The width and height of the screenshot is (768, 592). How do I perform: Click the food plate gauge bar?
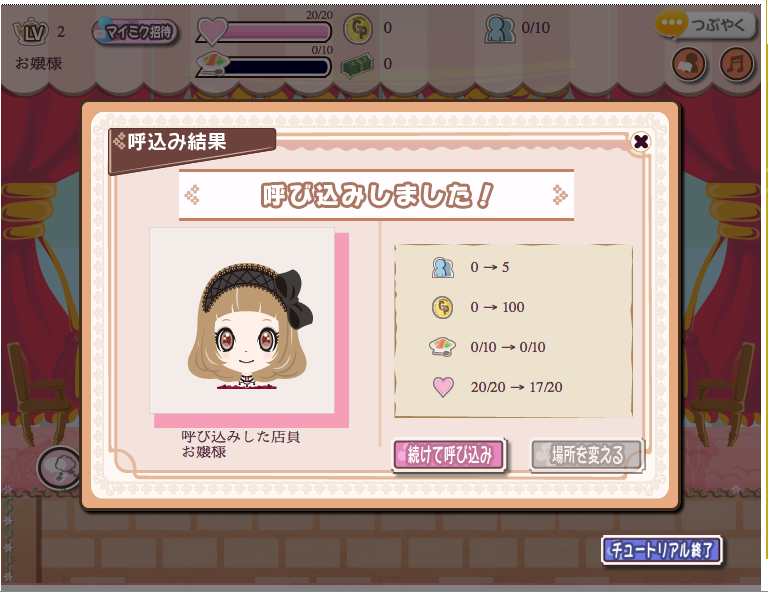pos(264,66)
